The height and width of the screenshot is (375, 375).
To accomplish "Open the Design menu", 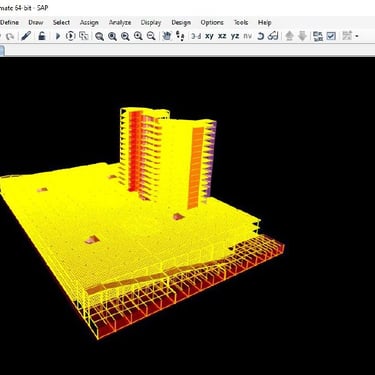I will (x=181, y=23).
